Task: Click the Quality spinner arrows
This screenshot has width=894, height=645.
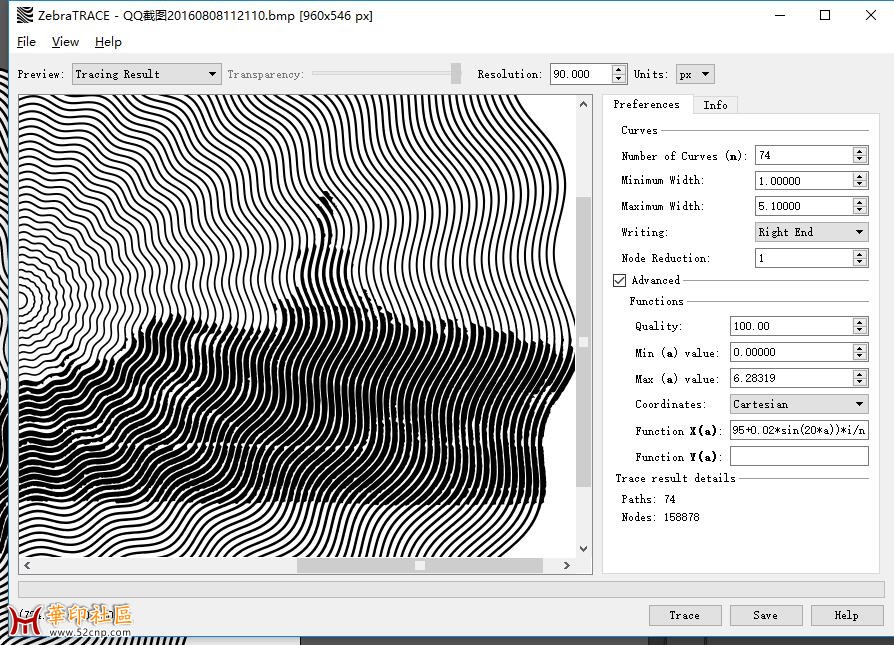Action: [860, 327]
